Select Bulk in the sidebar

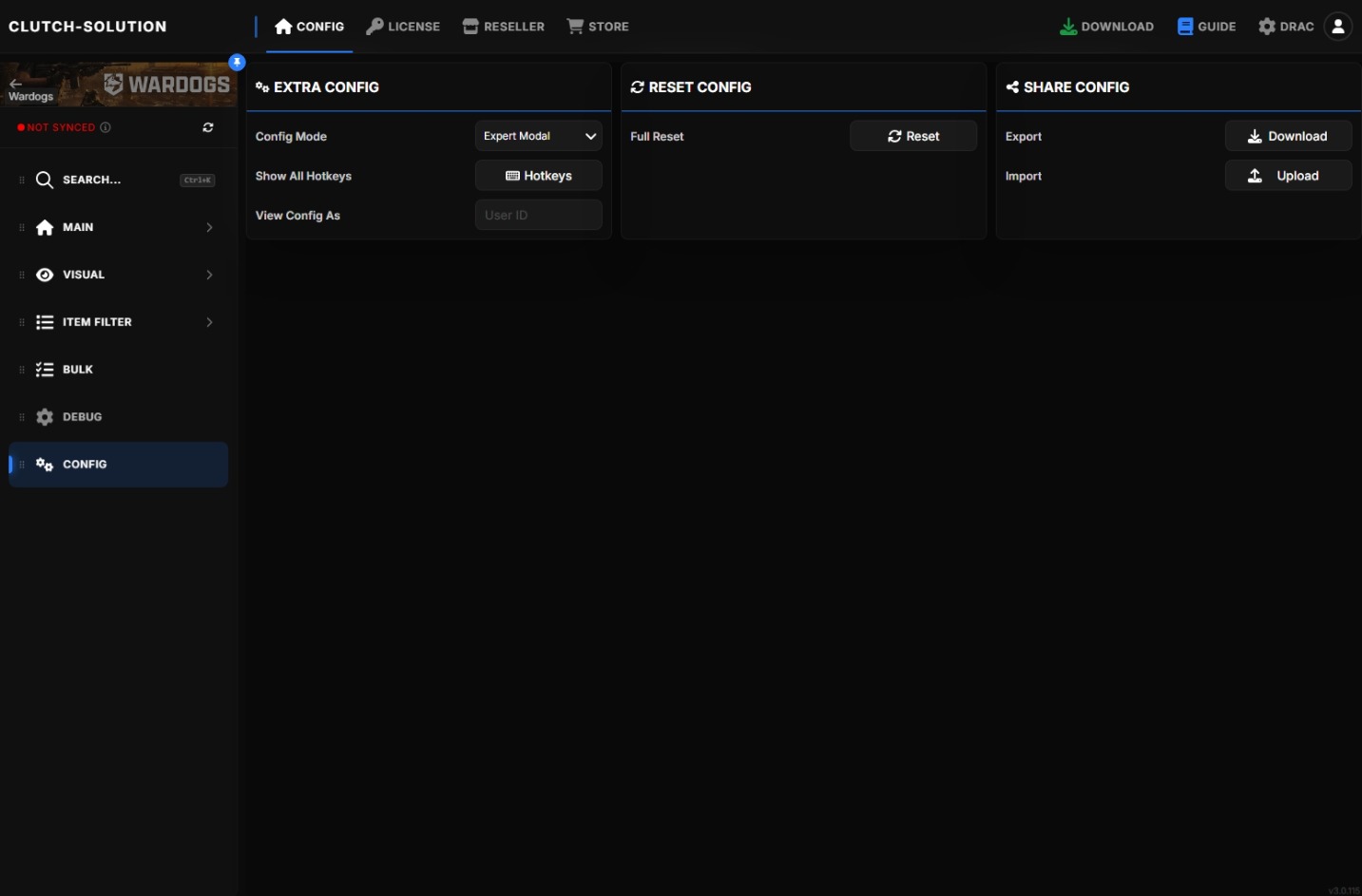click(119, 370)
